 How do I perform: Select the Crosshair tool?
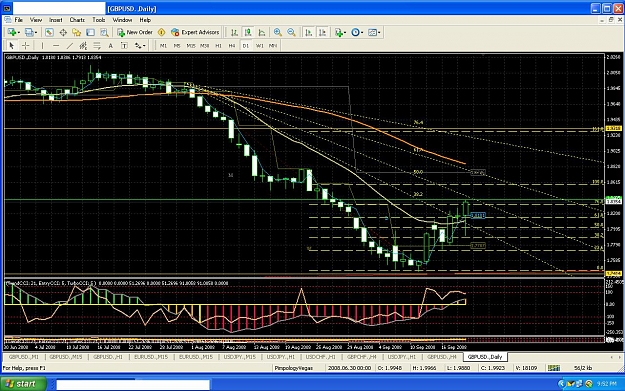click(26, 46)
